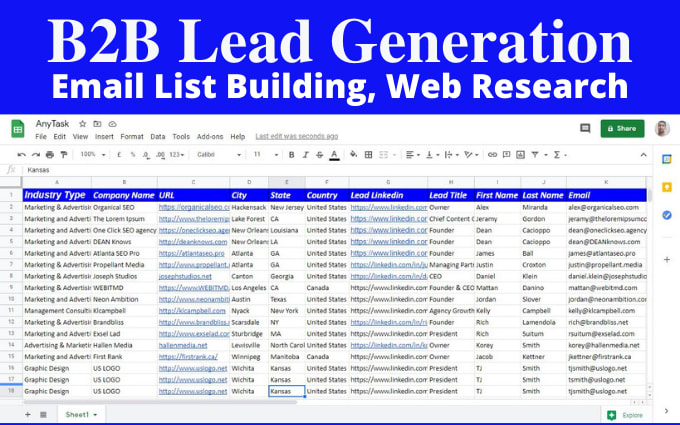
Task: Open the Format menu
Action: [132, 137]
